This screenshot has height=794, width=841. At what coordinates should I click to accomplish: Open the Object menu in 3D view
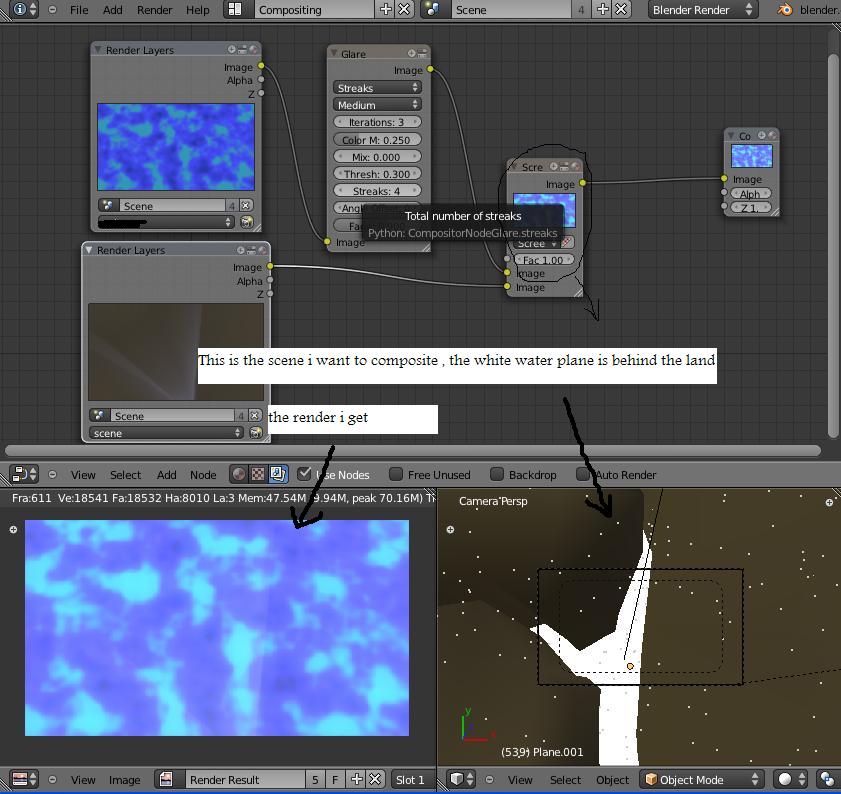tap(612, 780)
